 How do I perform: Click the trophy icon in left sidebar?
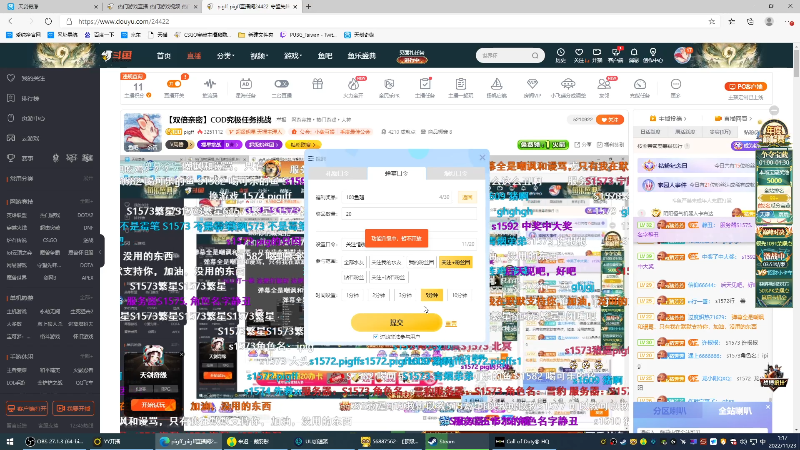(11, 158)
